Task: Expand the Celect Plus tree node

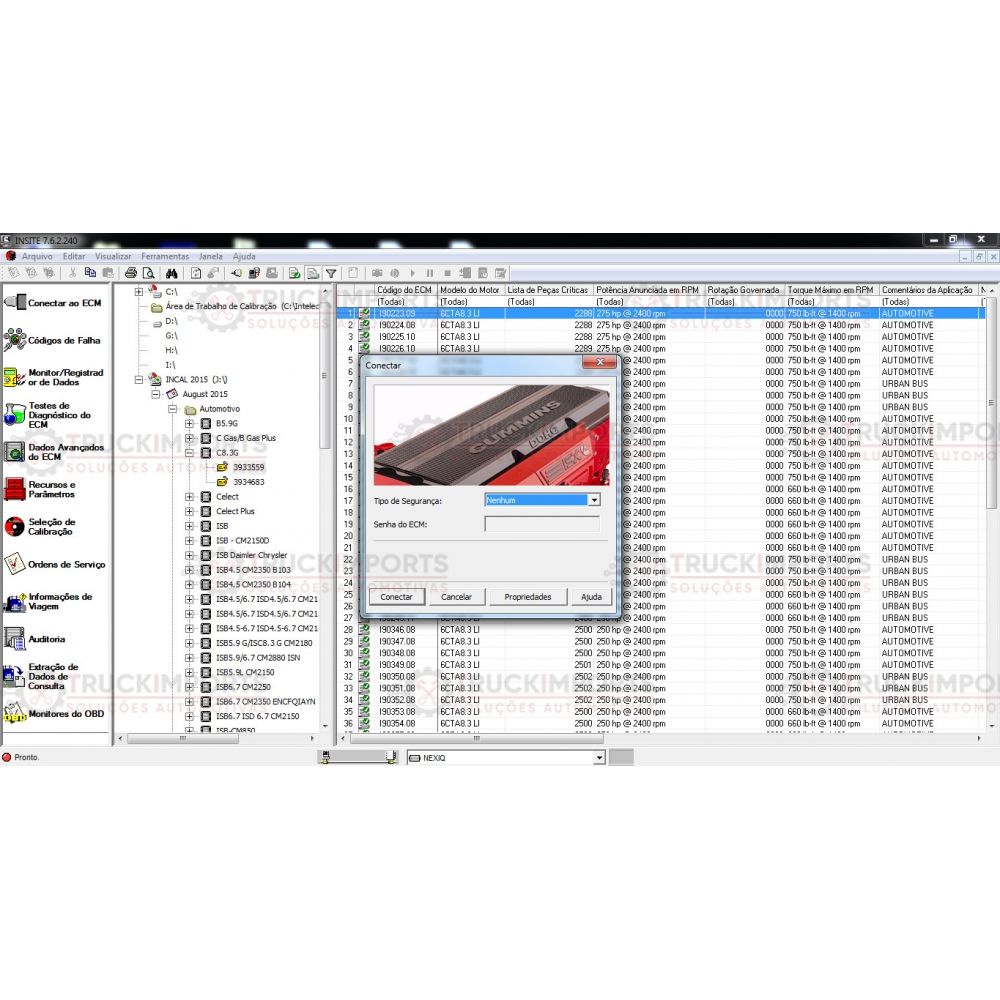Action: coord(190,511)
